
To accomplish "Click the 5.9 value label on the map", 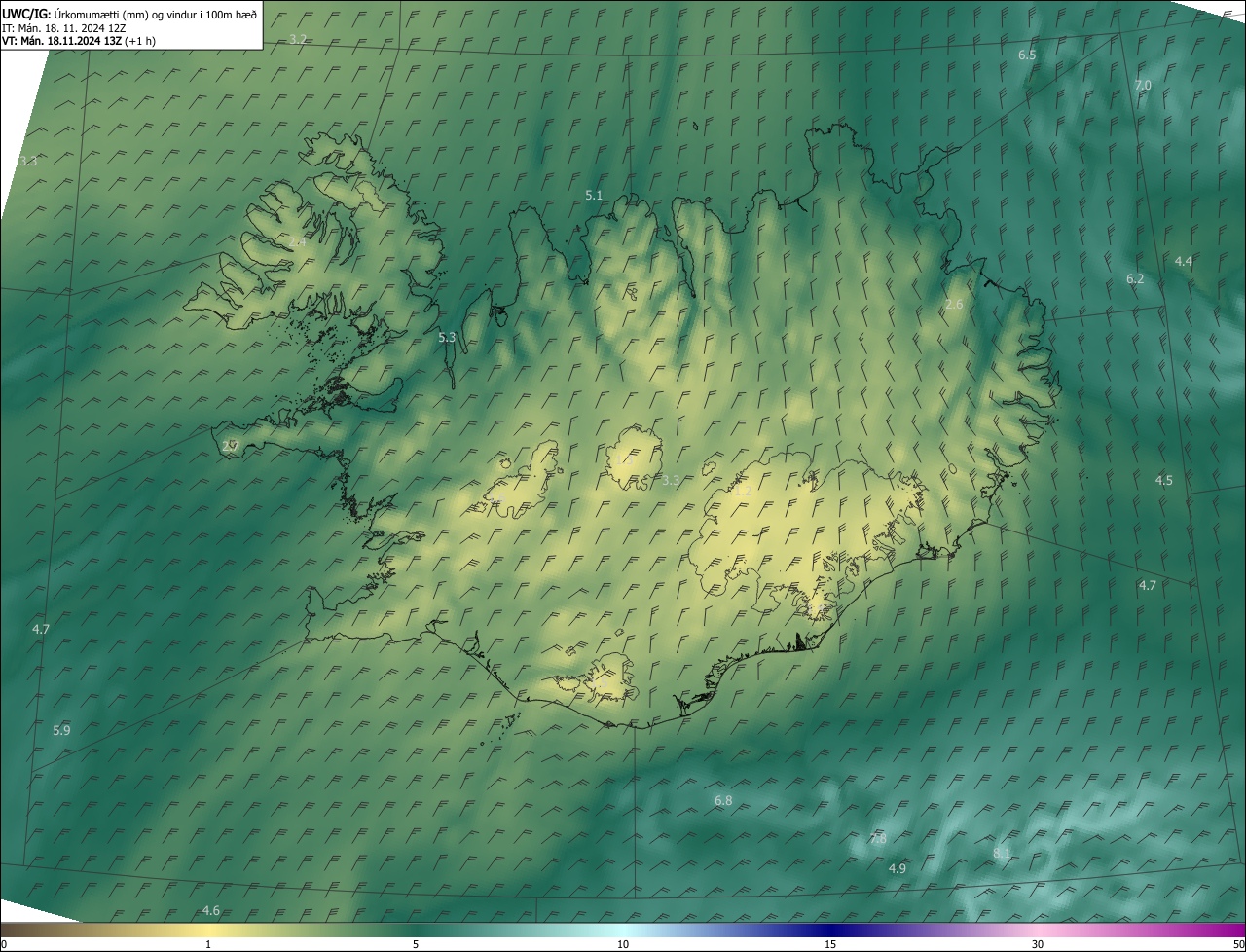I will pos(61,730).
